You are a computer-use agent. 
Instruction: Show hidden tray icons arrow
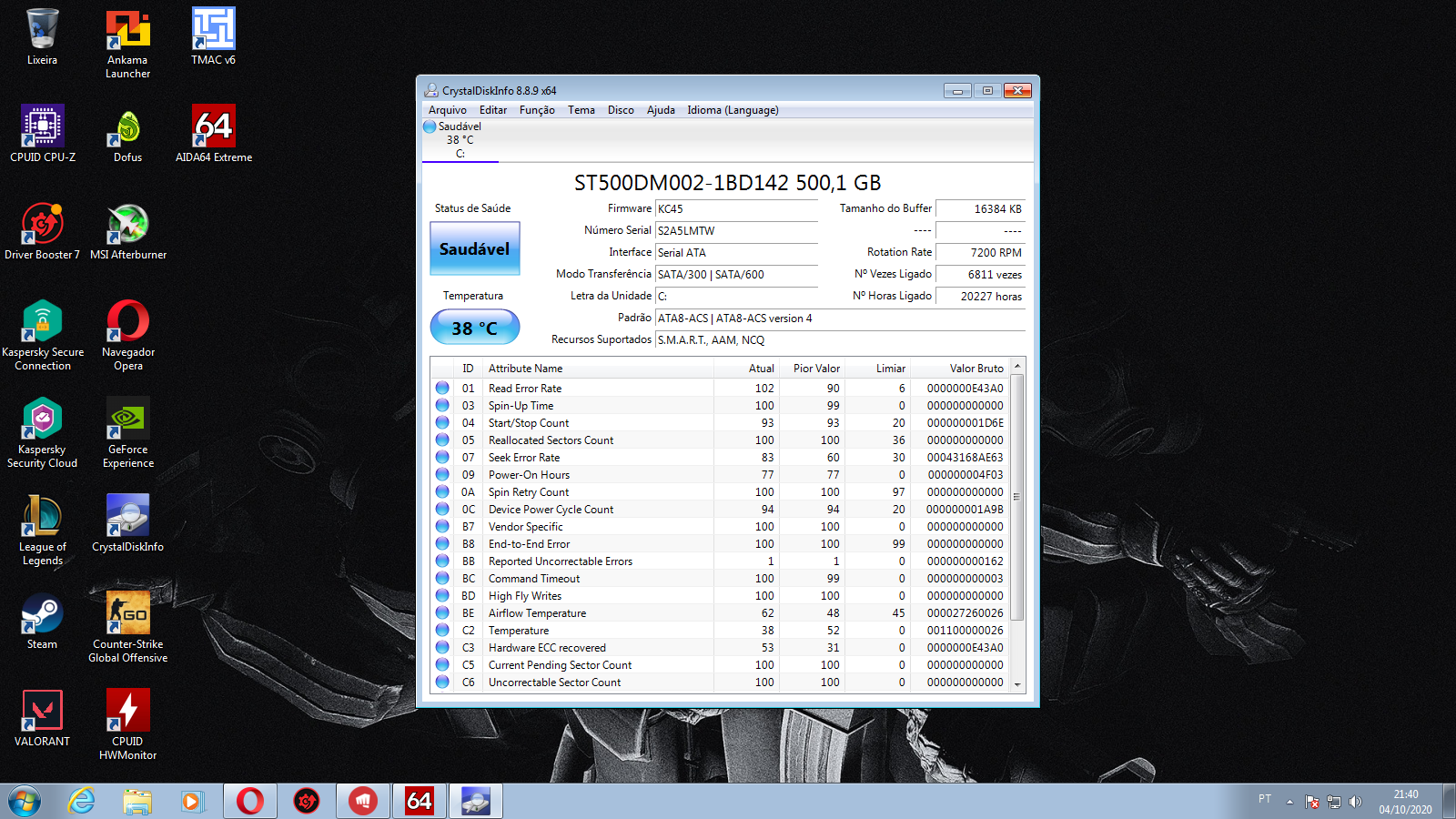[x=1289, y=802]
